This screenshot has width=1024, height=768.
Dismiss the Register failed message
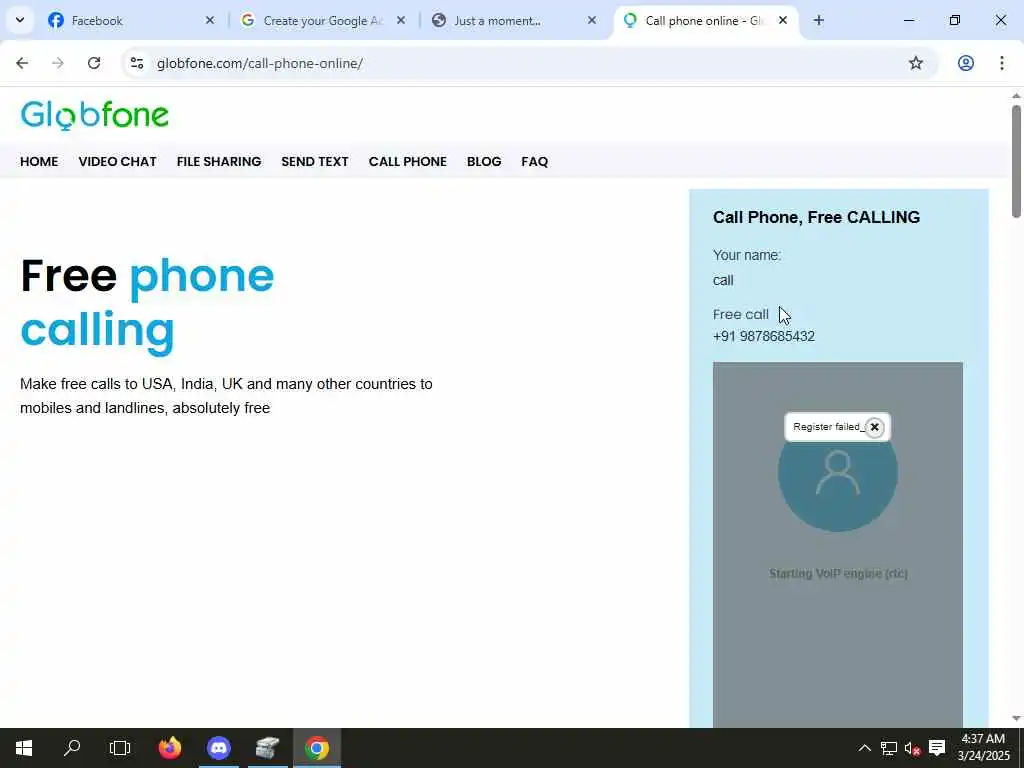(x=874, y=427)
